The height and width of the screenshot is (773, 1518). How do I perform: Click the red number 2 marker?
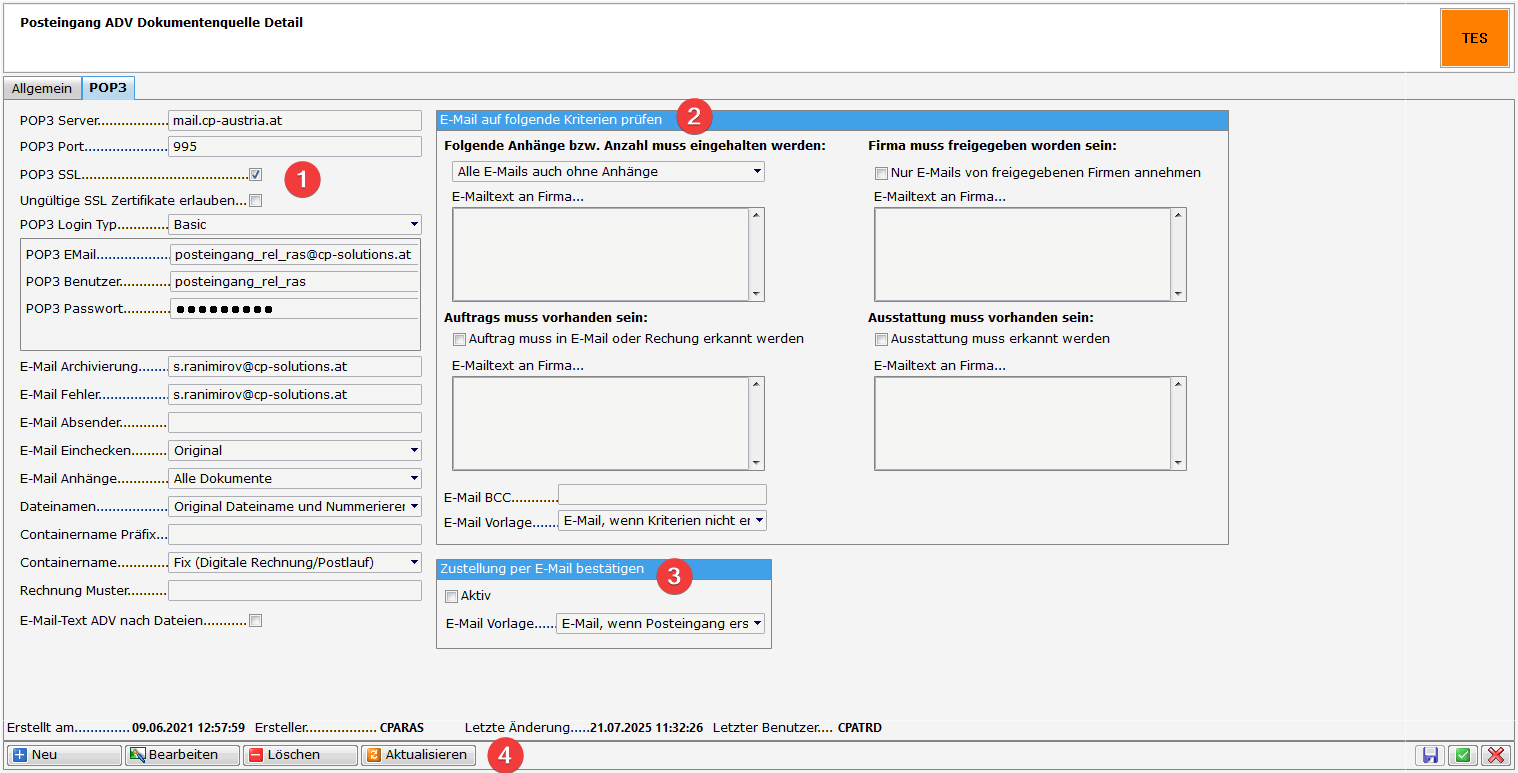[694, 116]
